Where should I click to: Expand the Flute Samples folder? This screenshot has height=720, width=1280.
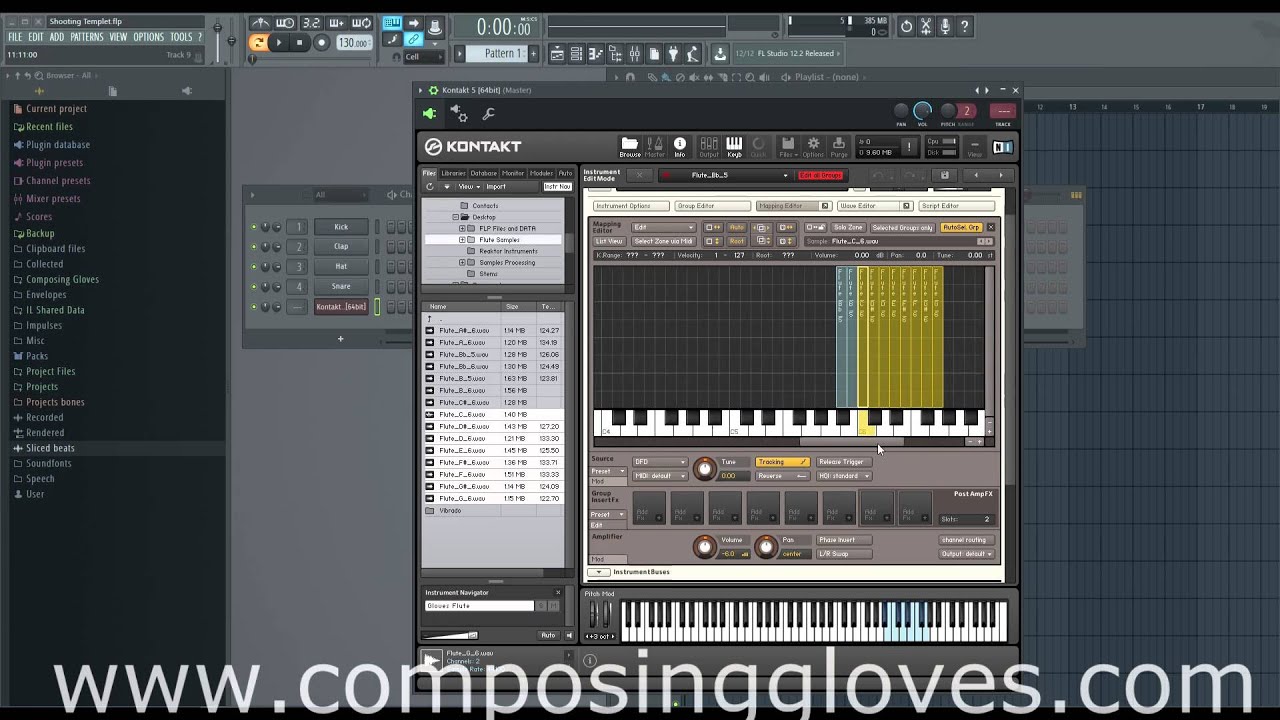[x=462, y=240]
